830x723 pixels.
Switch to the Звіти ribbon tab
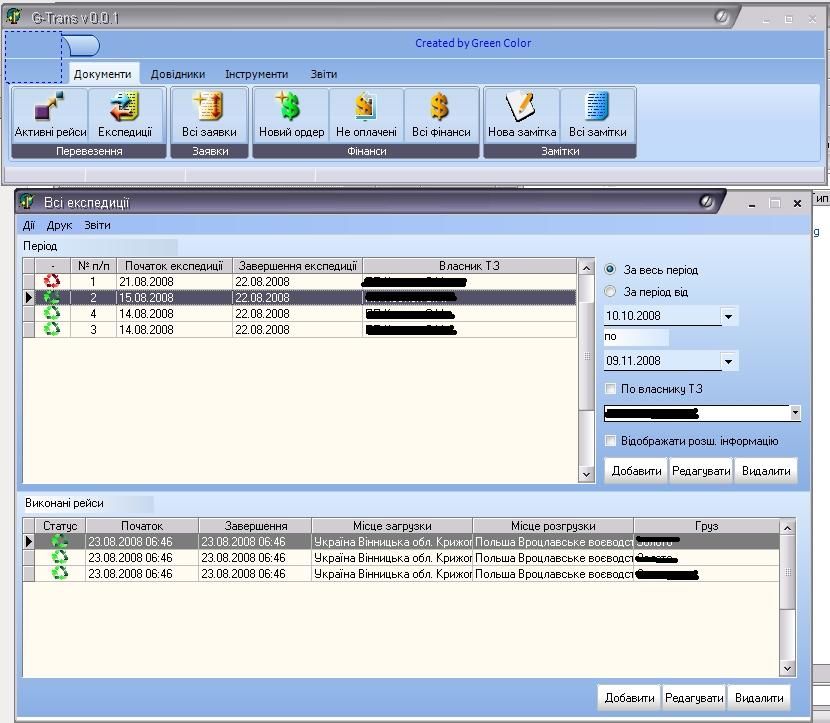pos(324,74)
